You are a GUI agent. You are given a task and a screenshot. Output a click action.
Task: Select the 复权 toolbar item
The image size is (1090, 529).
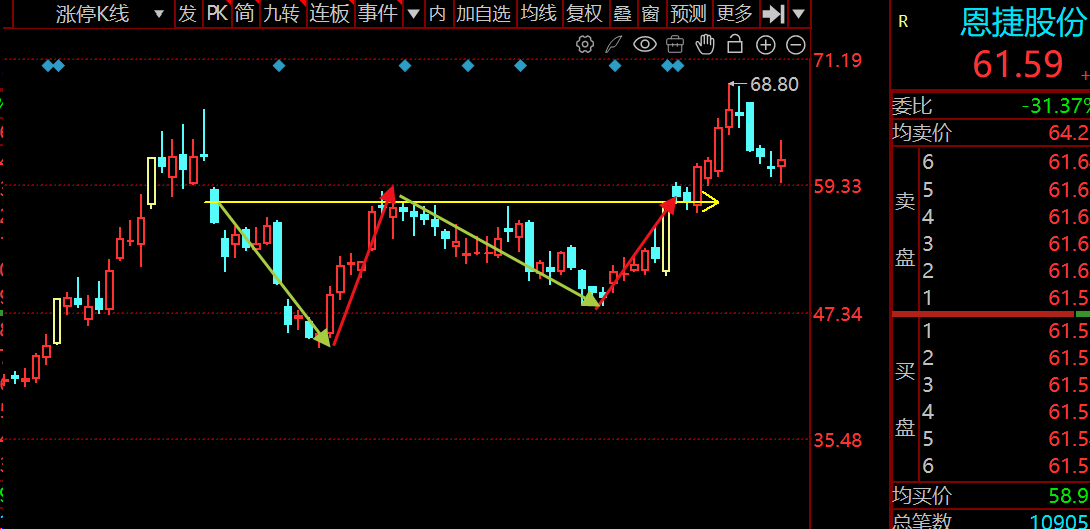[584, 13]
